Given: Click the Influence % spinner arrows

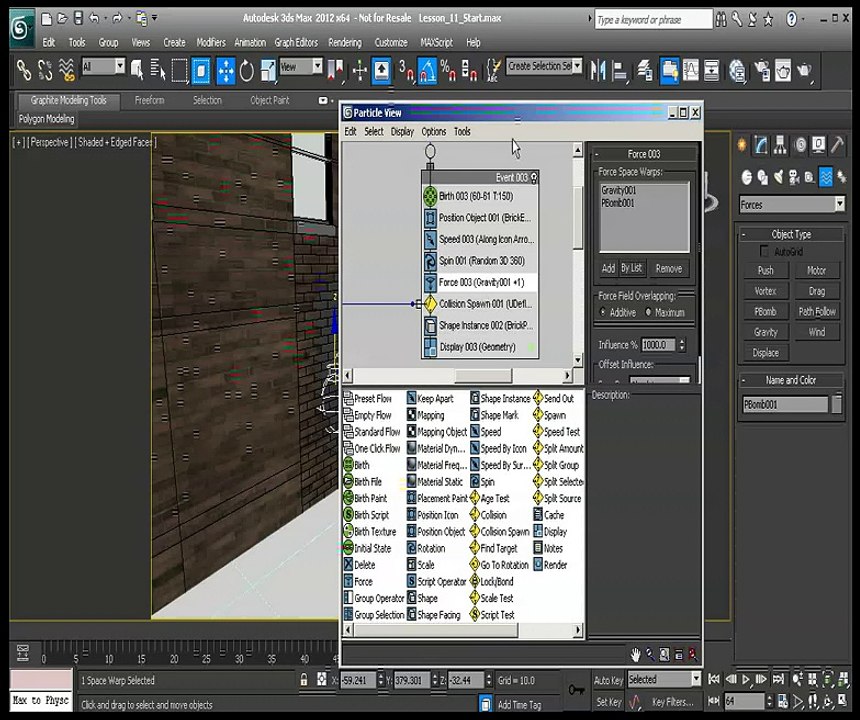Looking at the screenshot, I should click(x=682, y=345).
